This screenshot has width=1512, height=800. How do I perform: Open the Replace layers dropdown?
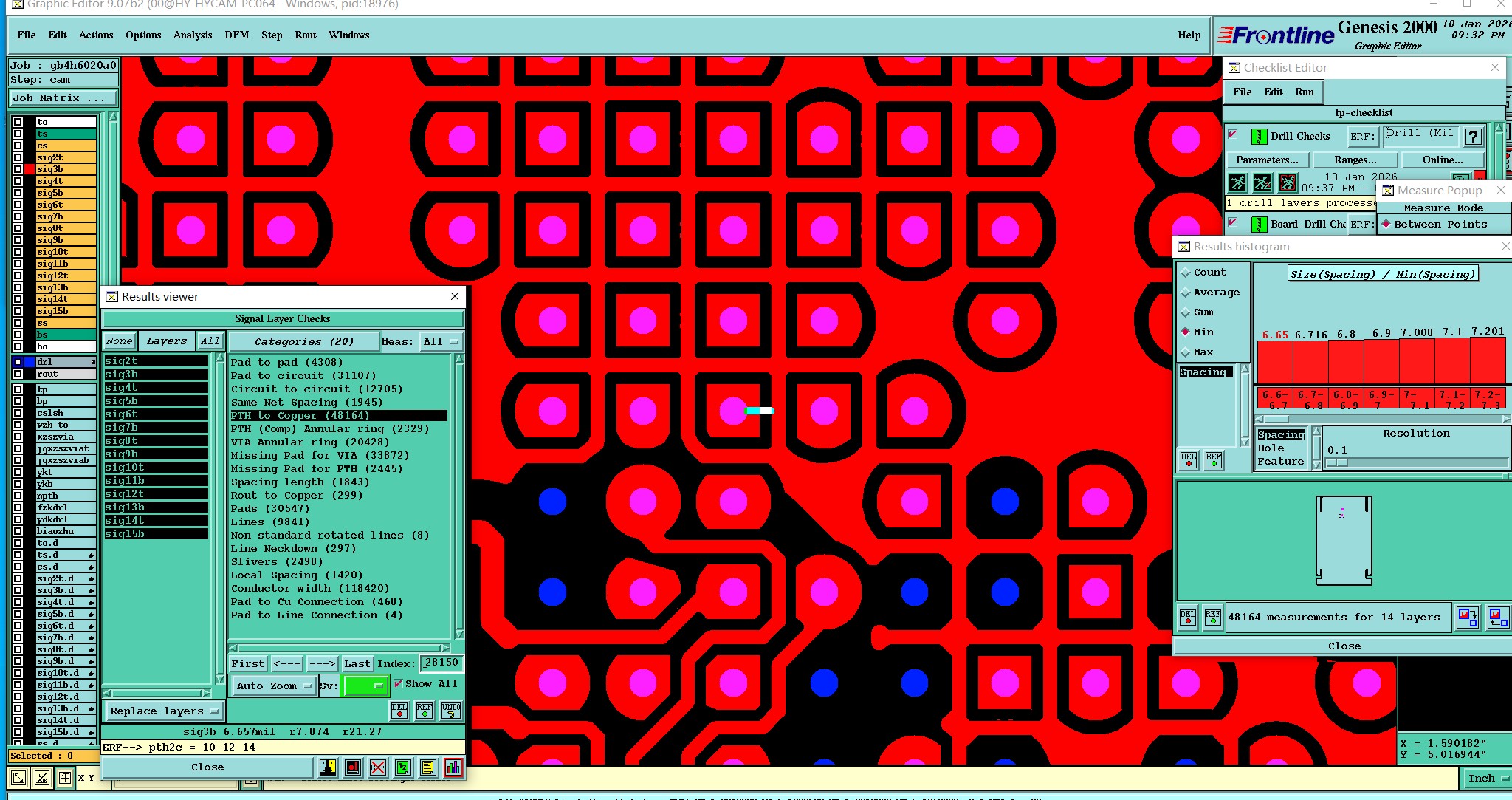163,711
